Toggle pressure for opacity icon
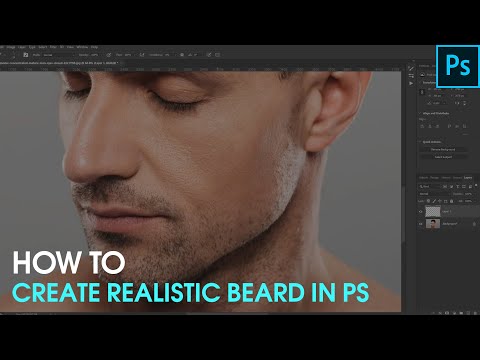This screenshot has width=480, height=360. tap(109, 55)
